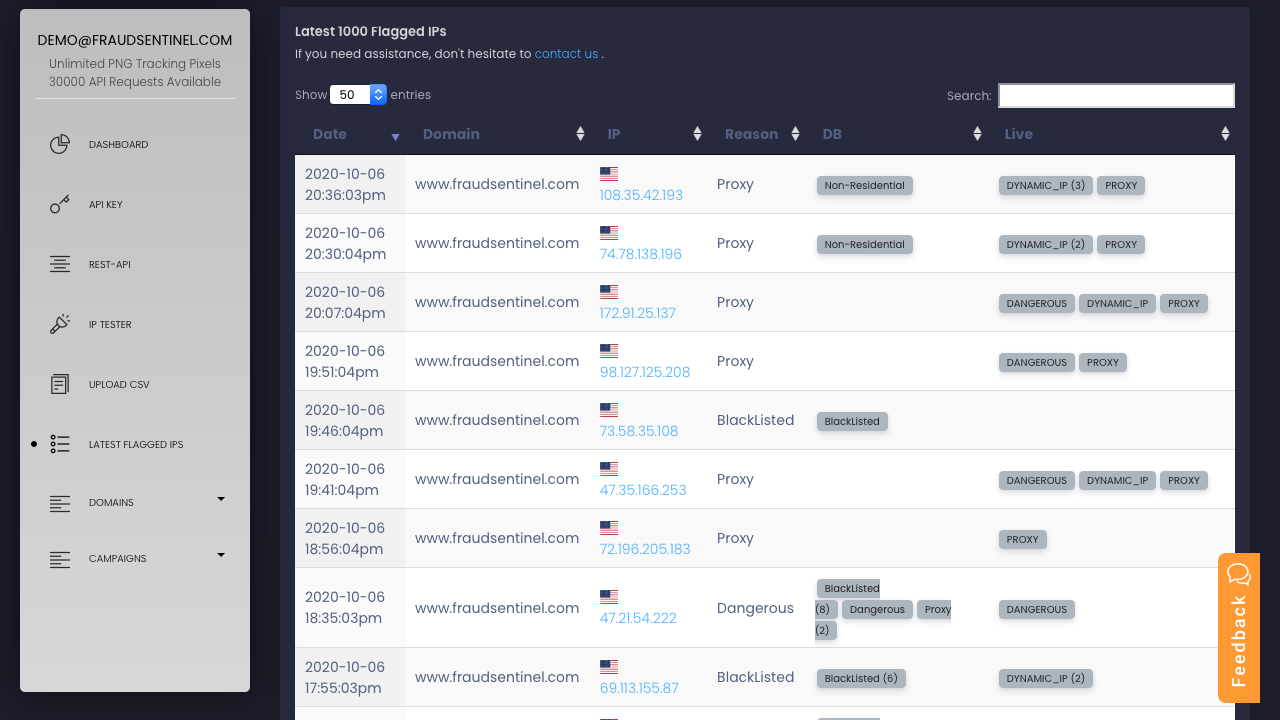Click PROXY badge in 72.196.205.183 row
The width and height of the screenshot is (1280, 720).
pos(1023,539)
